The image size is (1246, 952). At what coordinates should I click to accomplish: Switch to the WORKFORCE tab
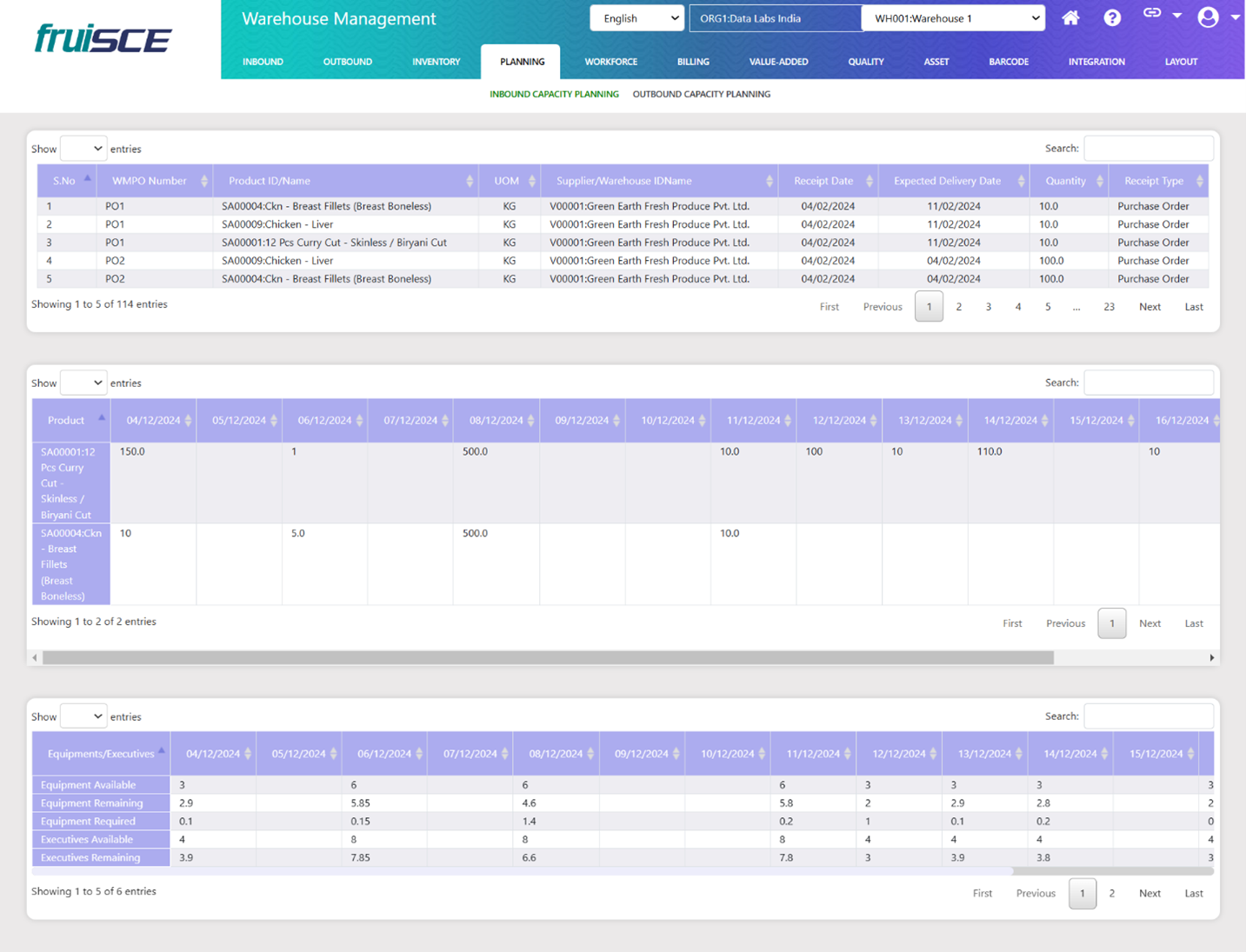coord(610,62)
